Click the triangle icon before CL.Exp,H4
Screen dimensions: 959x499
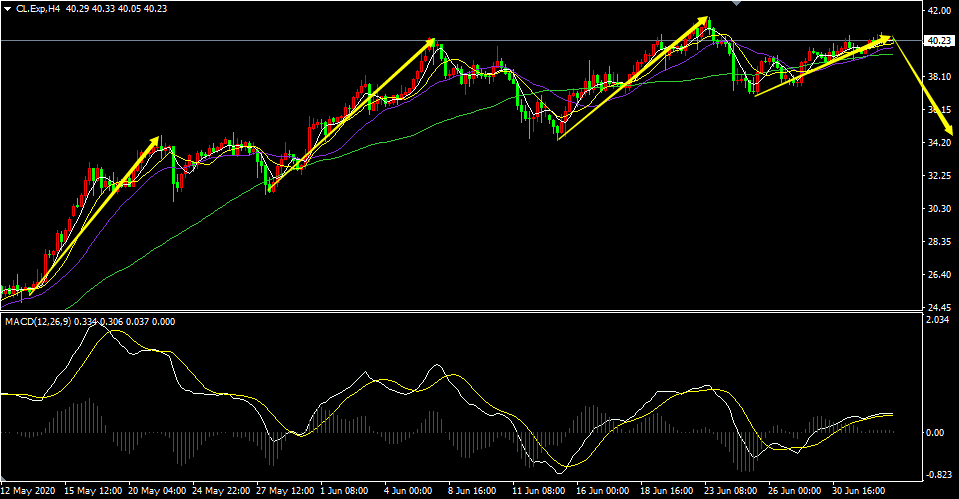coord(7,9)
